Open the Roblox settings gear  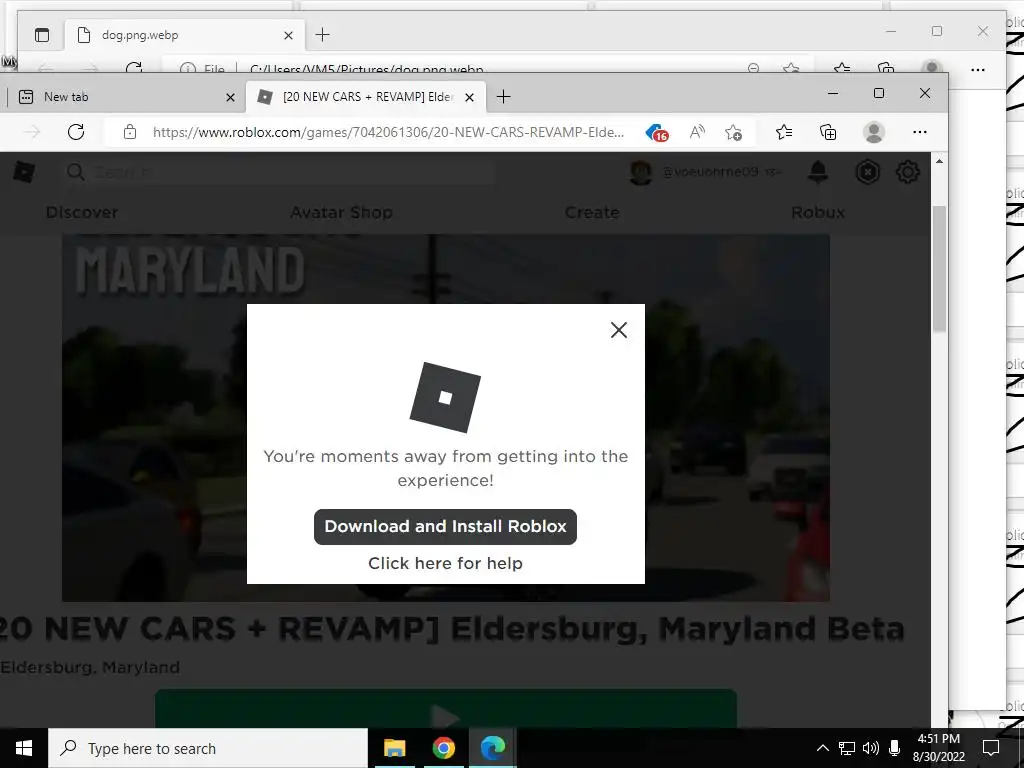click(x=907, y=172)
